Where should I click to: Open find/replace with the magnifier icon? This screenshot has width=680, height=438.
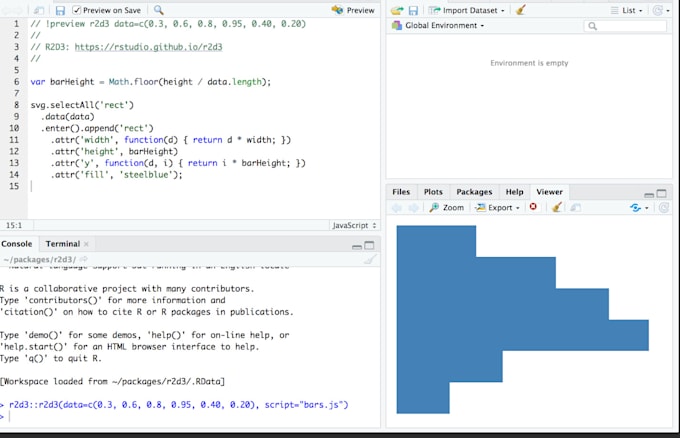(159, 10)
